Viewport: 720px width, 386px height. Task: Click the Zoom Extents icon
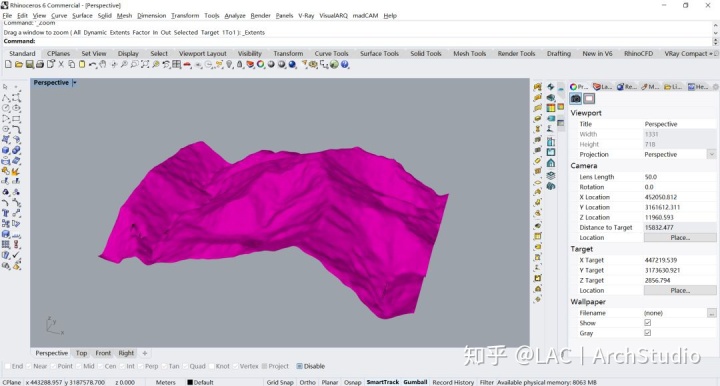coord(145,65)
